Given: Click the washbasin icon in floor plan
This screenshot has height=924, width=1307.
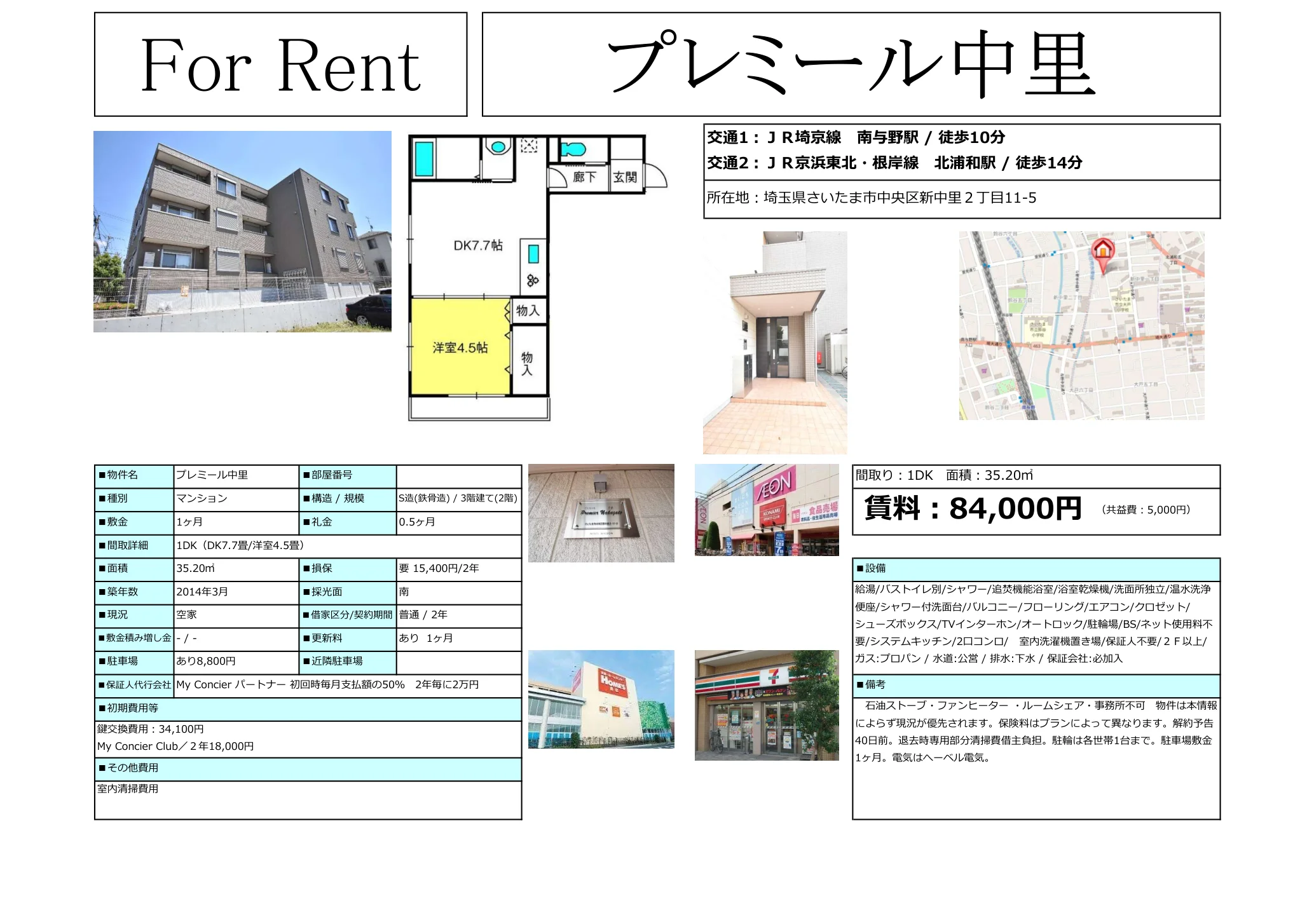Looking at the screenshot, I should (498, 147).
